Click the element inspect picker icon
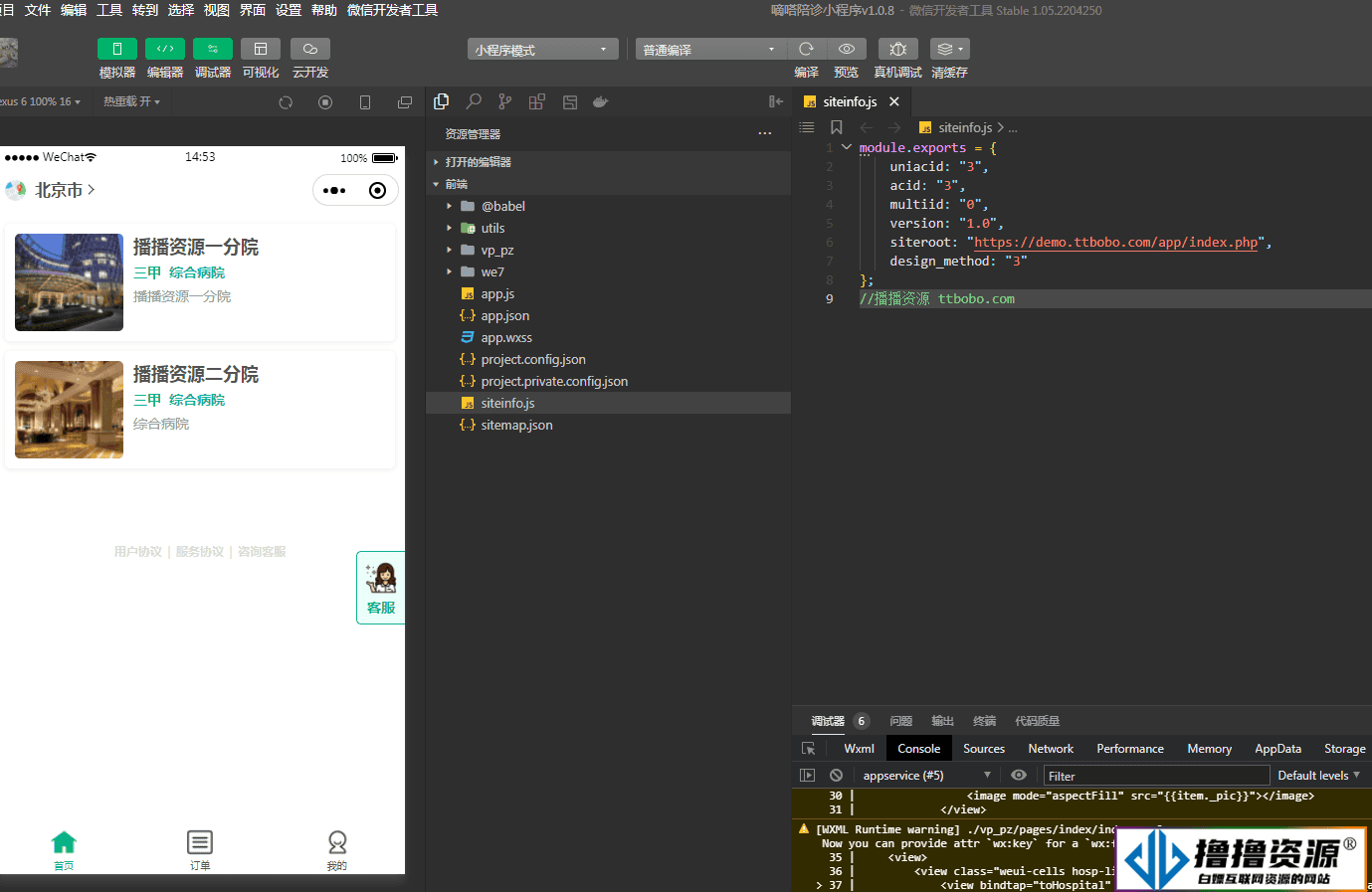 pyautogui.click(x=808, y=749)
